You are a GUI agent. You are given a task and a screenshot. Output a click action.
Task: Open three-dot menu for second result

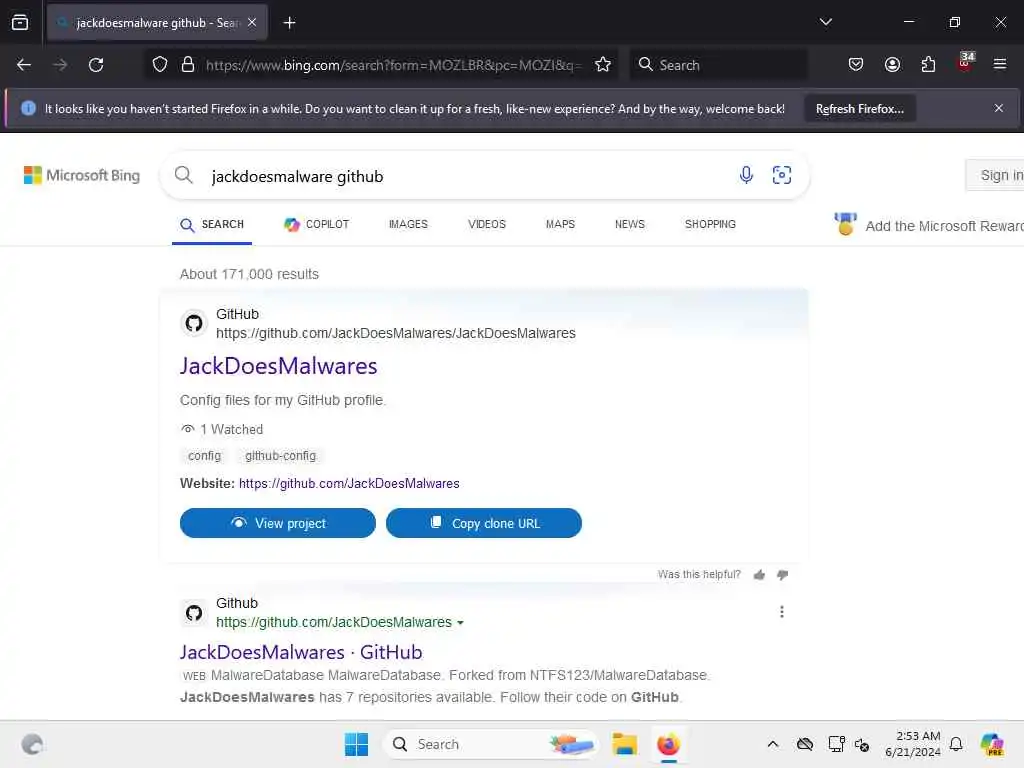coord(782,611)
